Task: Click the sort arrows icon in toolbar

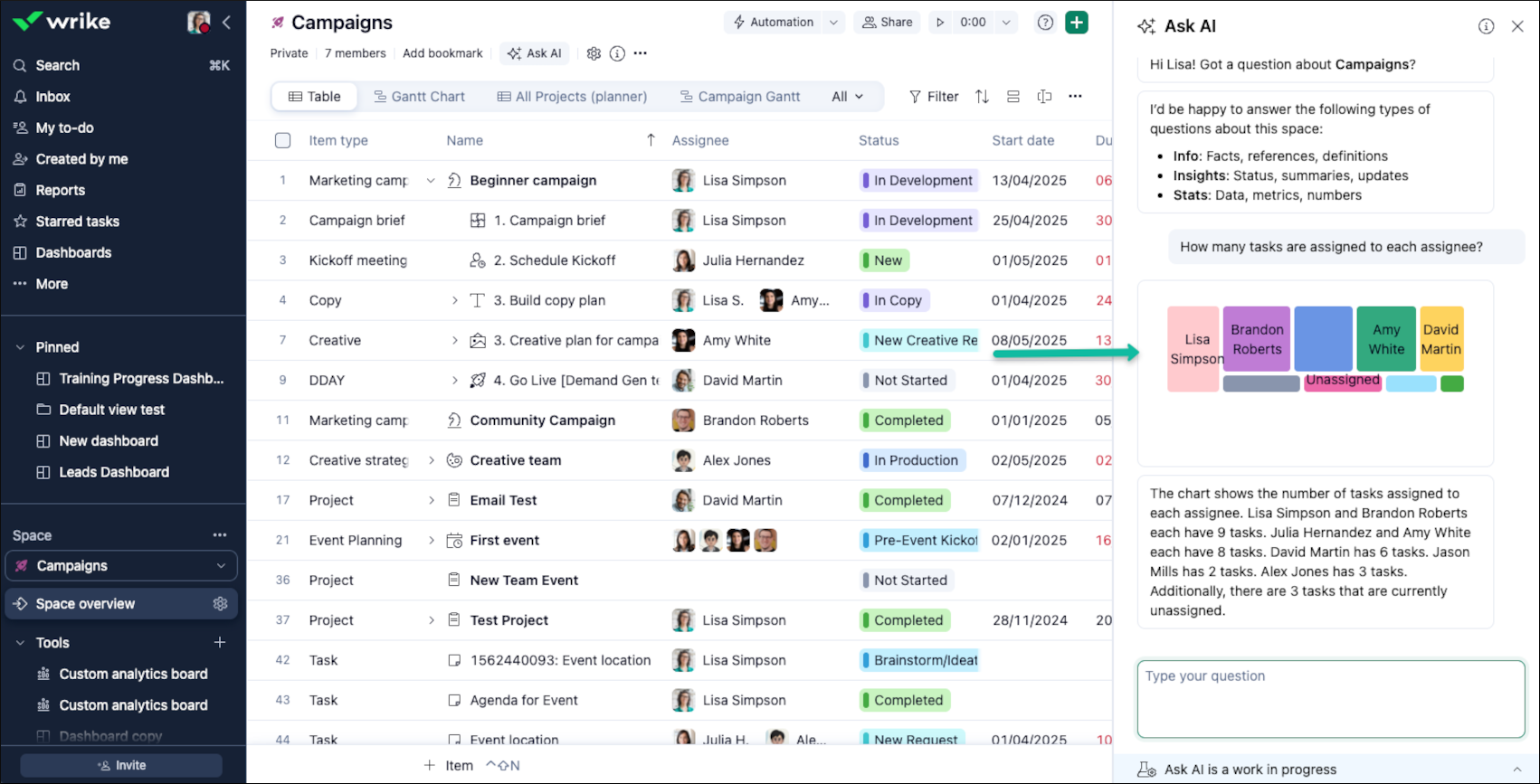Action: [x=982, y=97]
